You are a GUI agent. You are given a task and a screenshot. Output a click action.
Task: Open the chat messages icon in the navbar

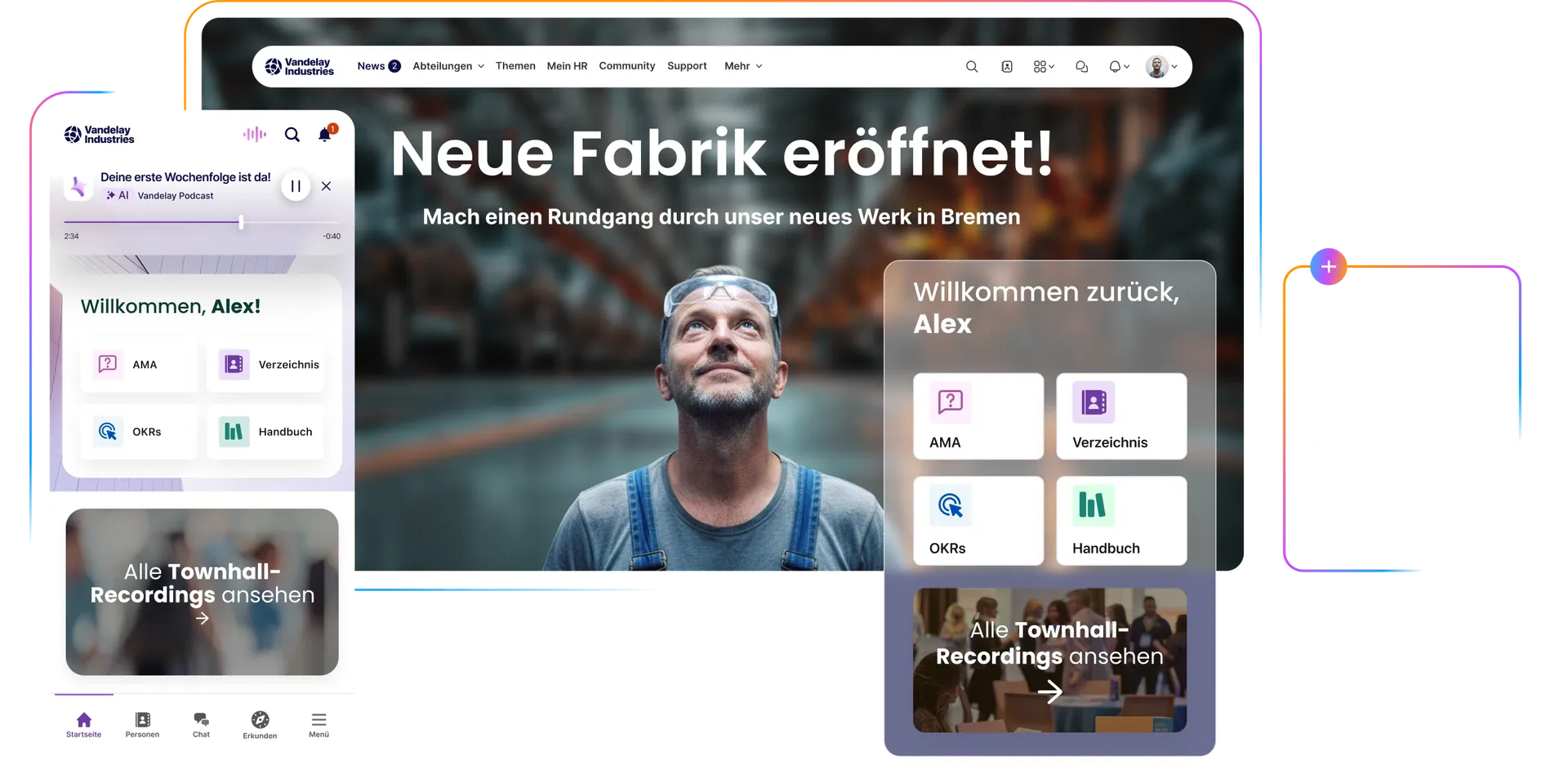(1081, 66)
